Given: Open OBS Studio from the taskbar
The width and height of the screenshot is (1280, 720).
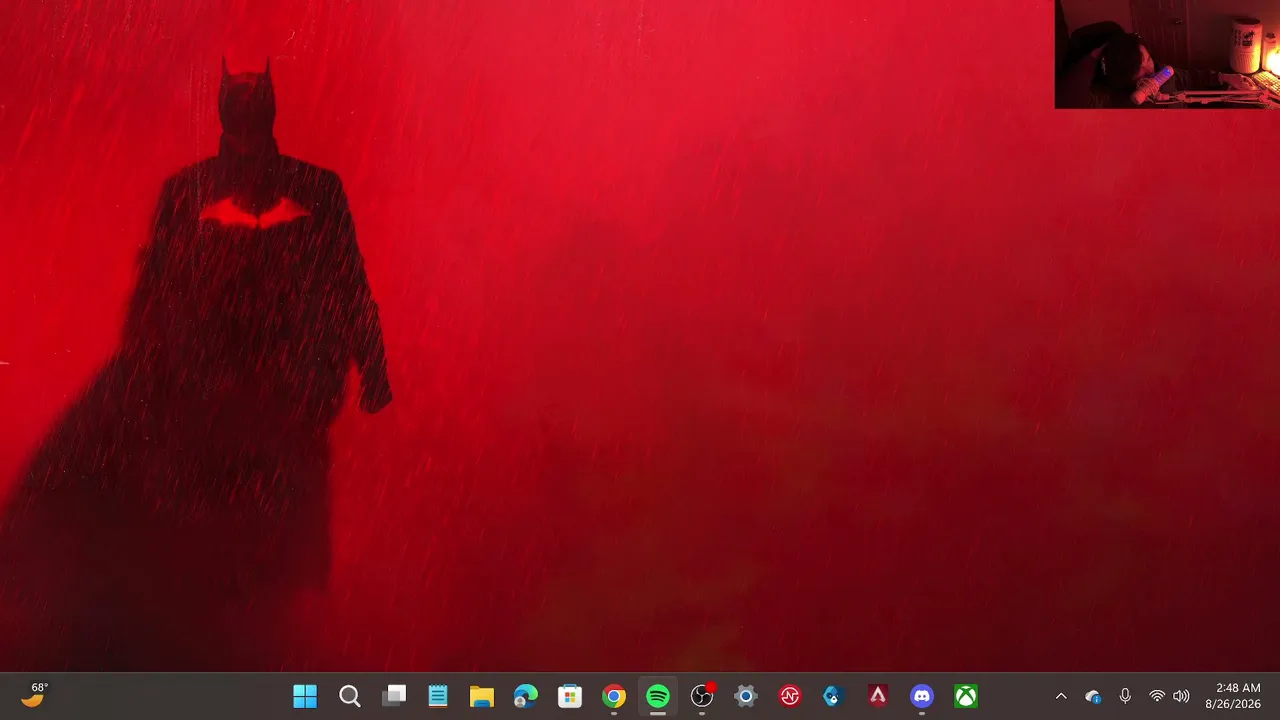Looking at the screenshot, I should click(x=702, y=696).
